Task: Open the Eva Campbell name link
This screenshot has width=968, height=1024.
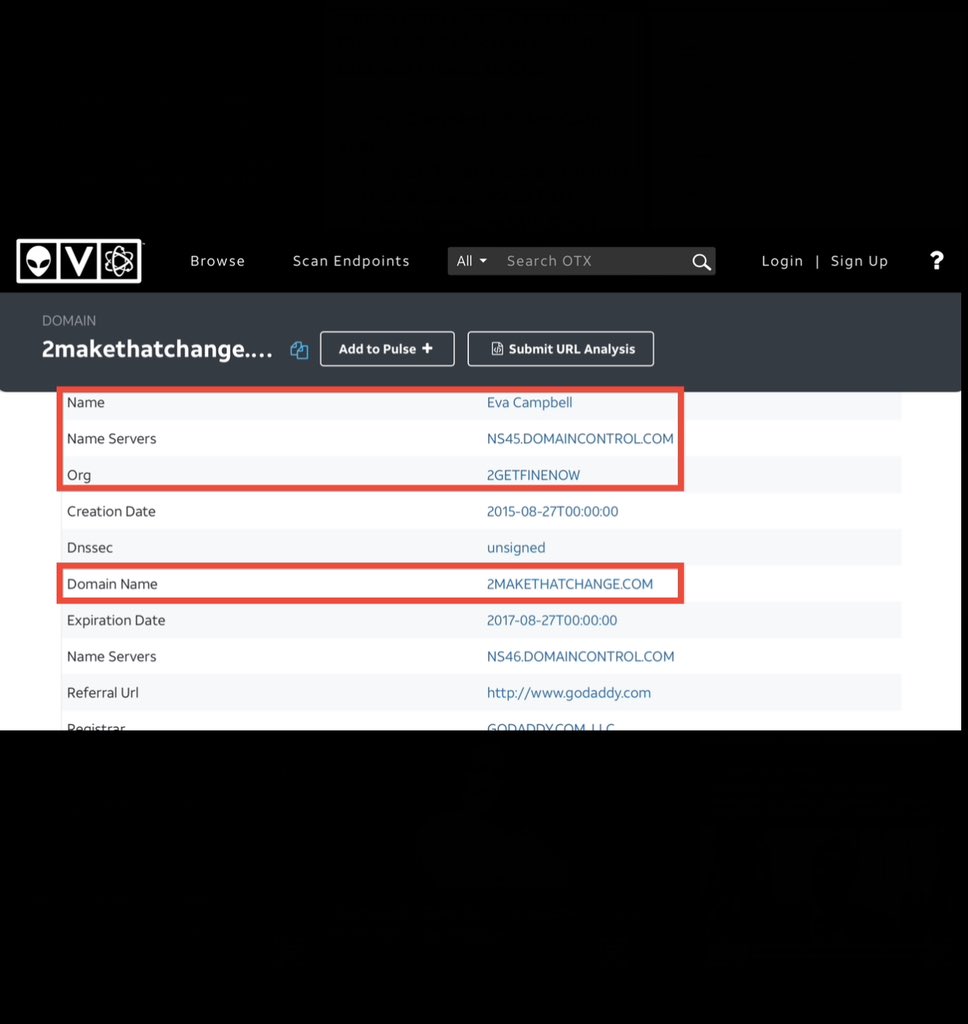Action: (529, 403)
